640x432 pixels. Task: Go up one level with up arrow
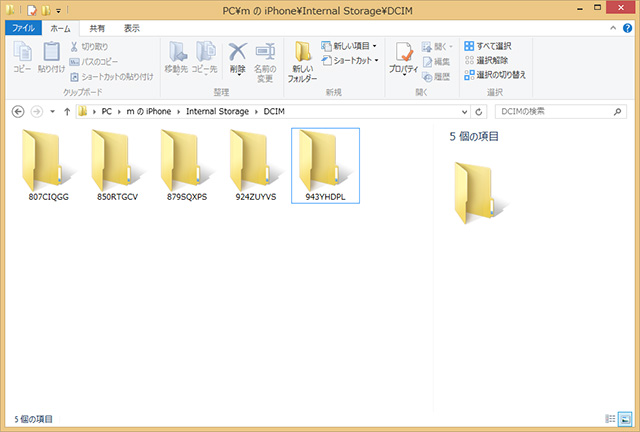[x=67, y=111]
